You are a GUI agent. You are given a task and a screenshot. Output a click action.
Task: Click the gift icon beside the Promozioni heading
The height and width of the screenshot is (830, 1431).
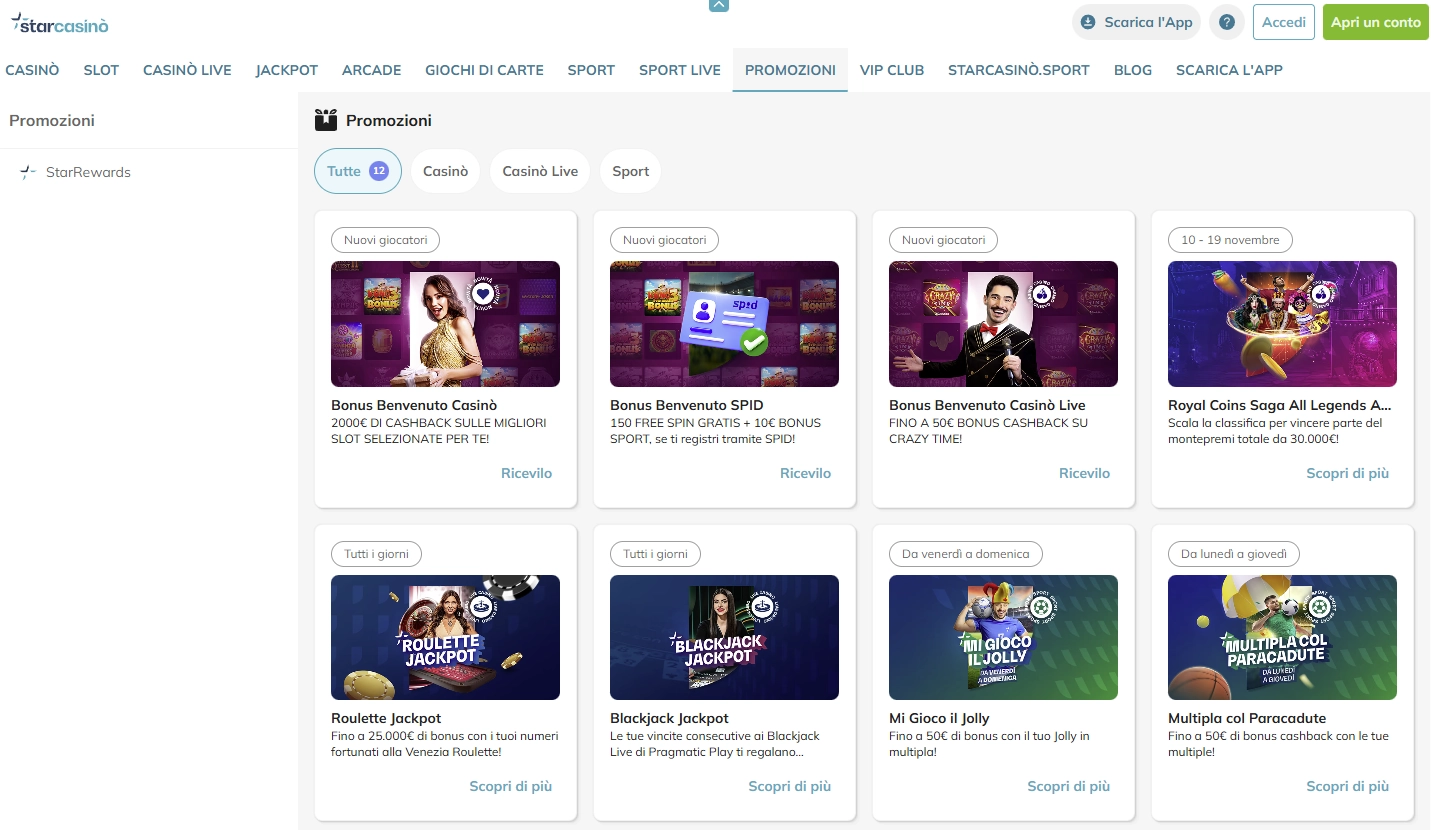coord(326,119)
